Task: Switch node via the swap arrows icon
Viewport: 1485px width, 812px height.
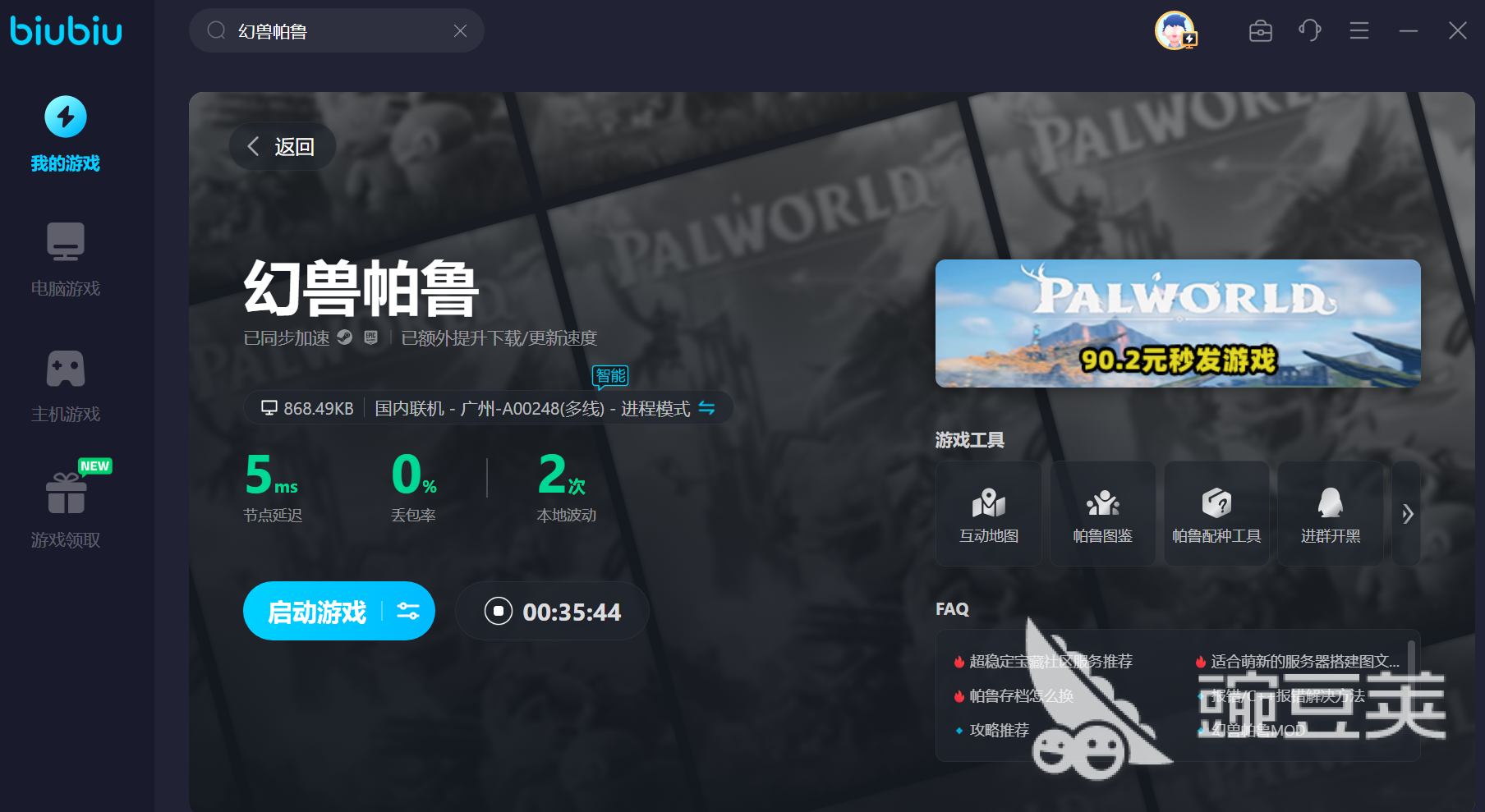Action: coord(706,408)
